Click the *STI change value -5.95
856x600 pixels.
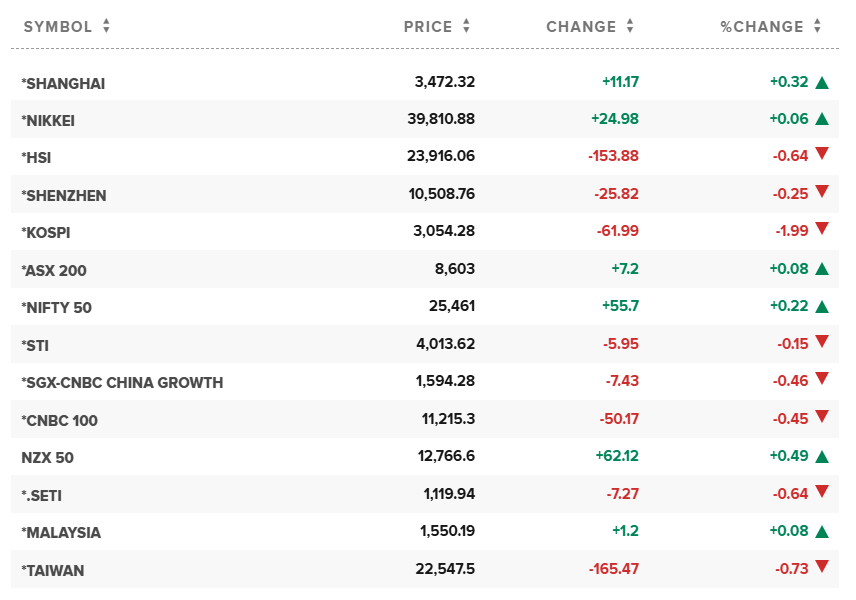pos(620,344)
